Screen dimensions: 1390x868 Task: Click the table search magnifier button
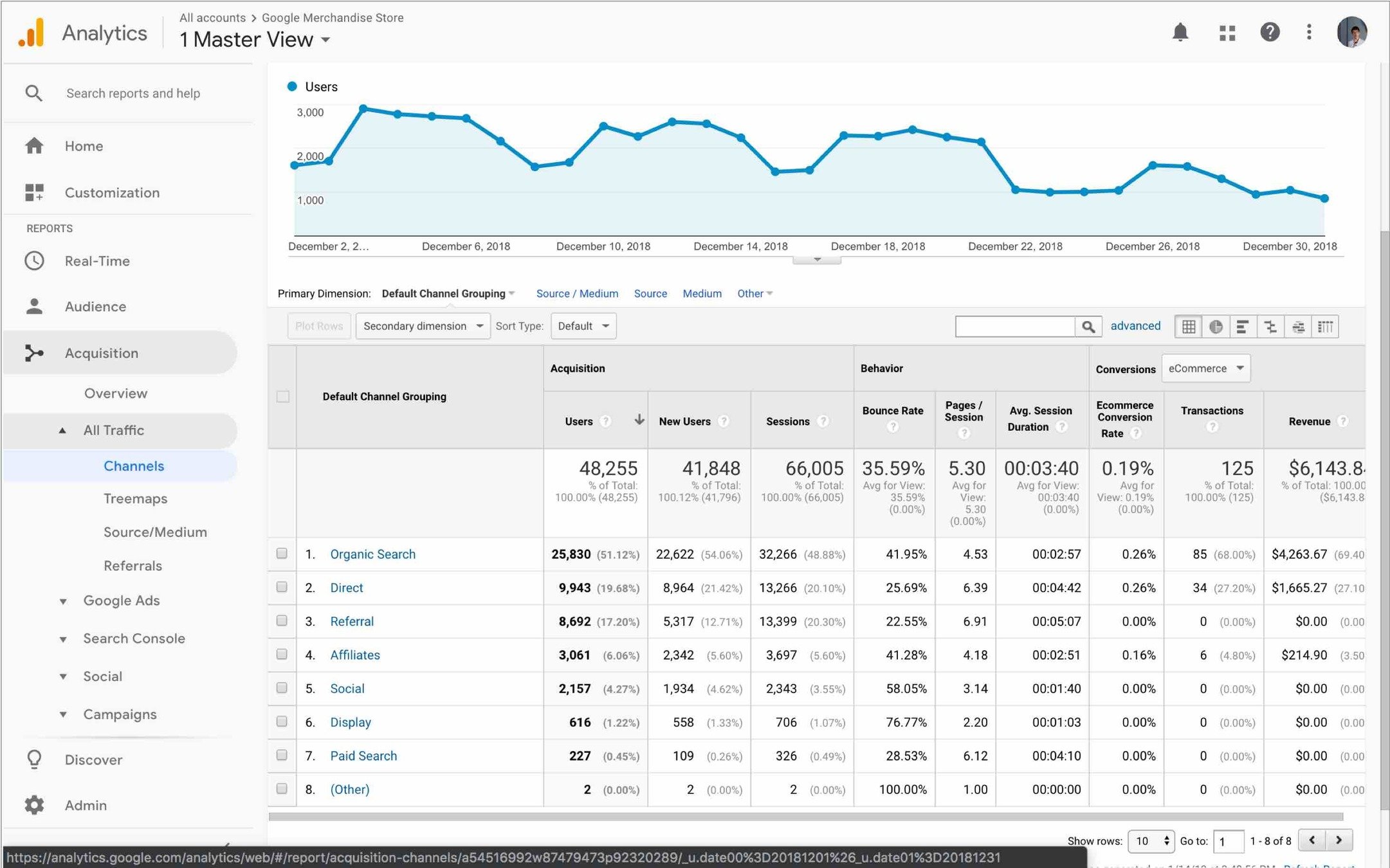1088,327
